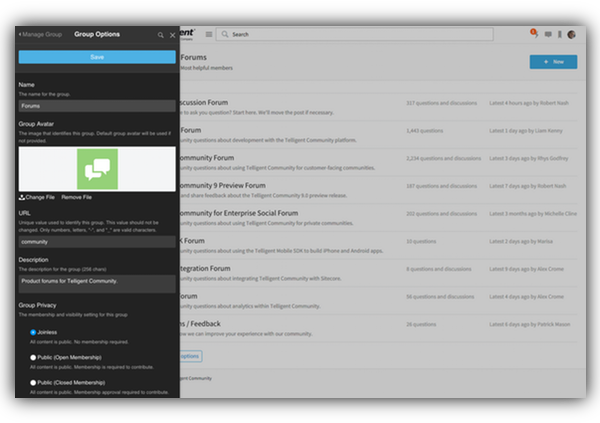Click 'Latest 6 days ago by Patrick Mason'
This screenshot has height=423, width=600.
click(x=530, y=324)
